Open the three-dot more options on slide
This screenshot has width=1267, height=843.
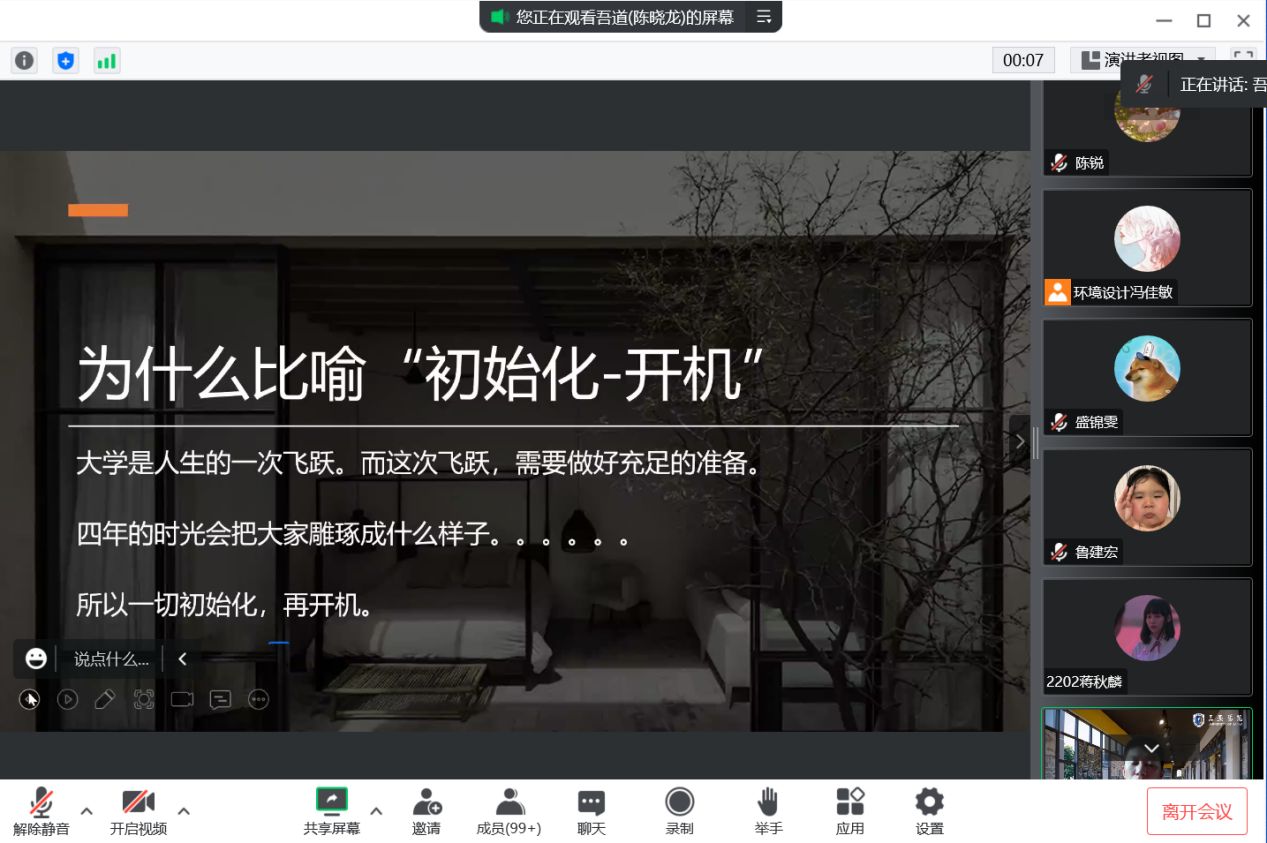coord(258,699)
